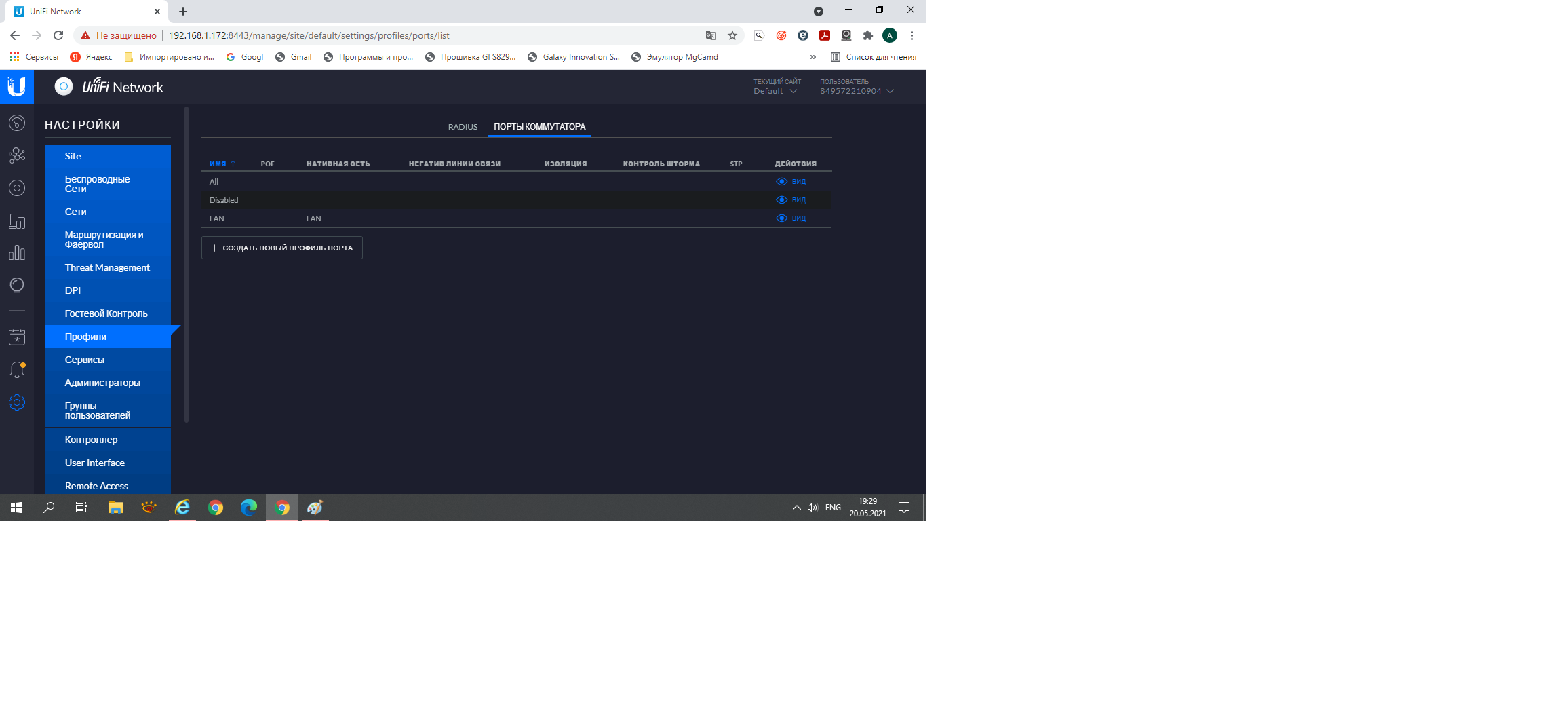The height and width of the screenshot is (724, 1568).
Task: Open File Explorer from taskbar
Action: (x=116, y=508)
